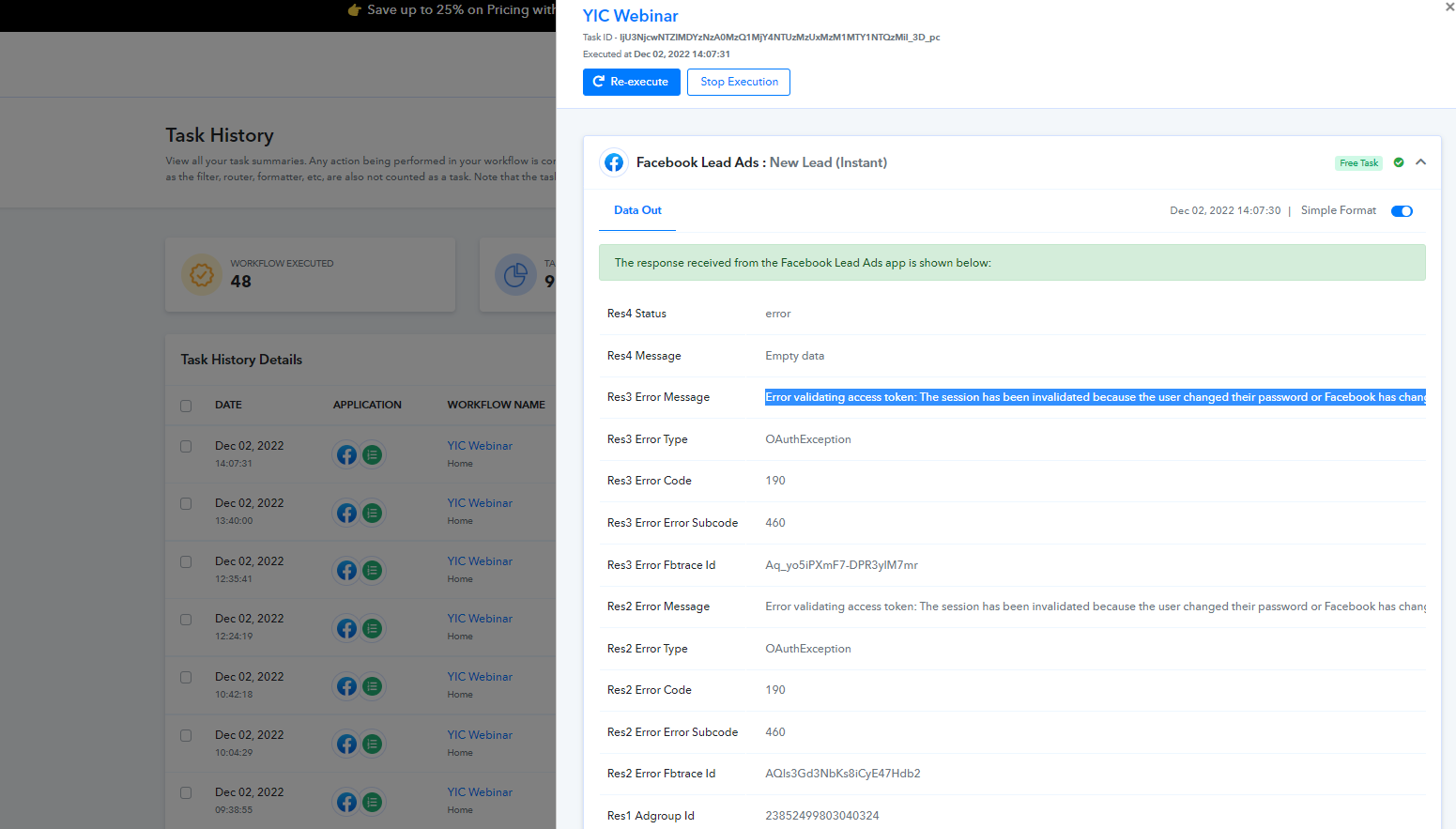Click the highlighted Res3 Error Message value

pos(1096,397)
